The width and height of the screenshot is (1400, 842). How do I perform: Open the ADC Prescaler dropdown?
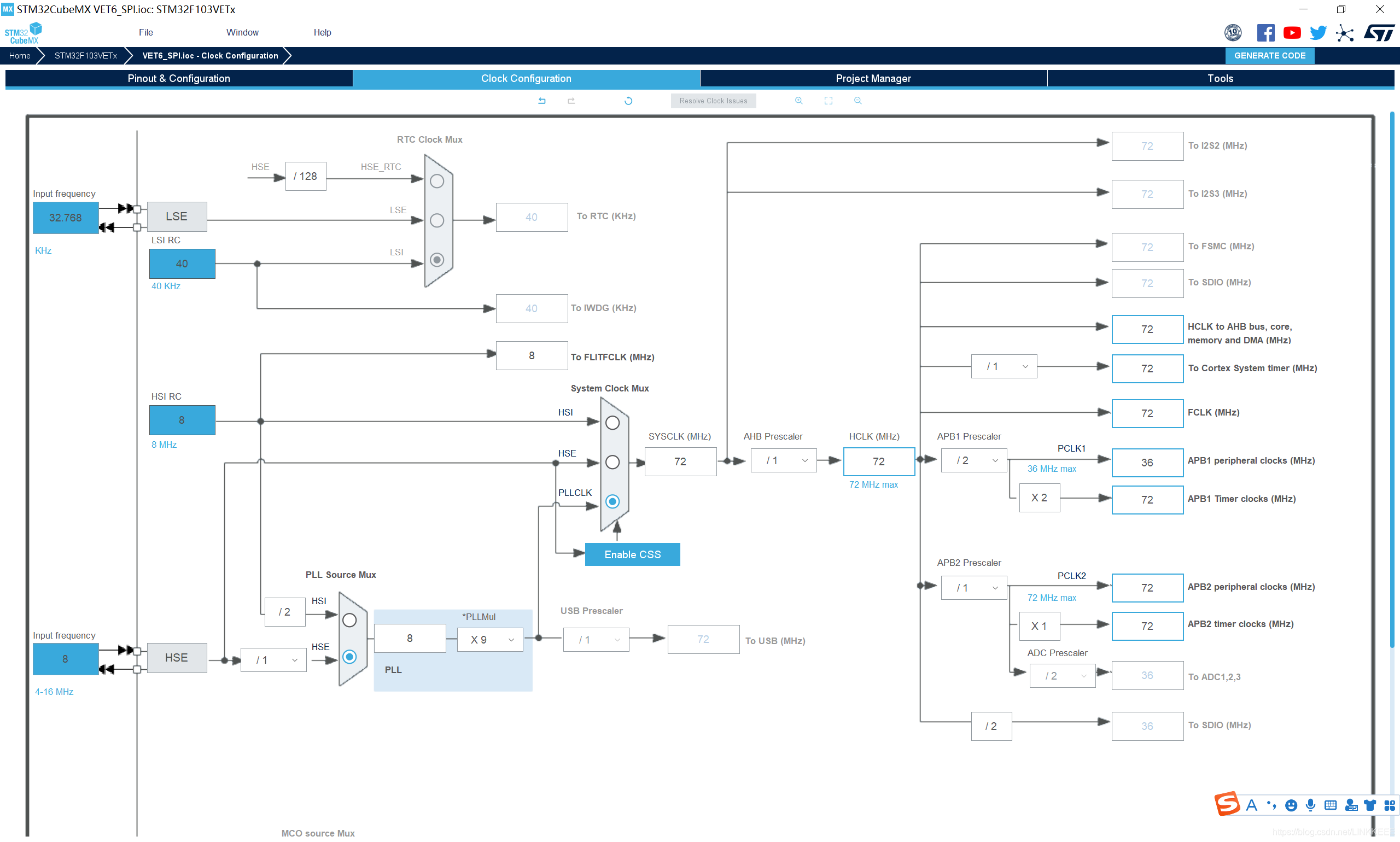pos(1063,676)
